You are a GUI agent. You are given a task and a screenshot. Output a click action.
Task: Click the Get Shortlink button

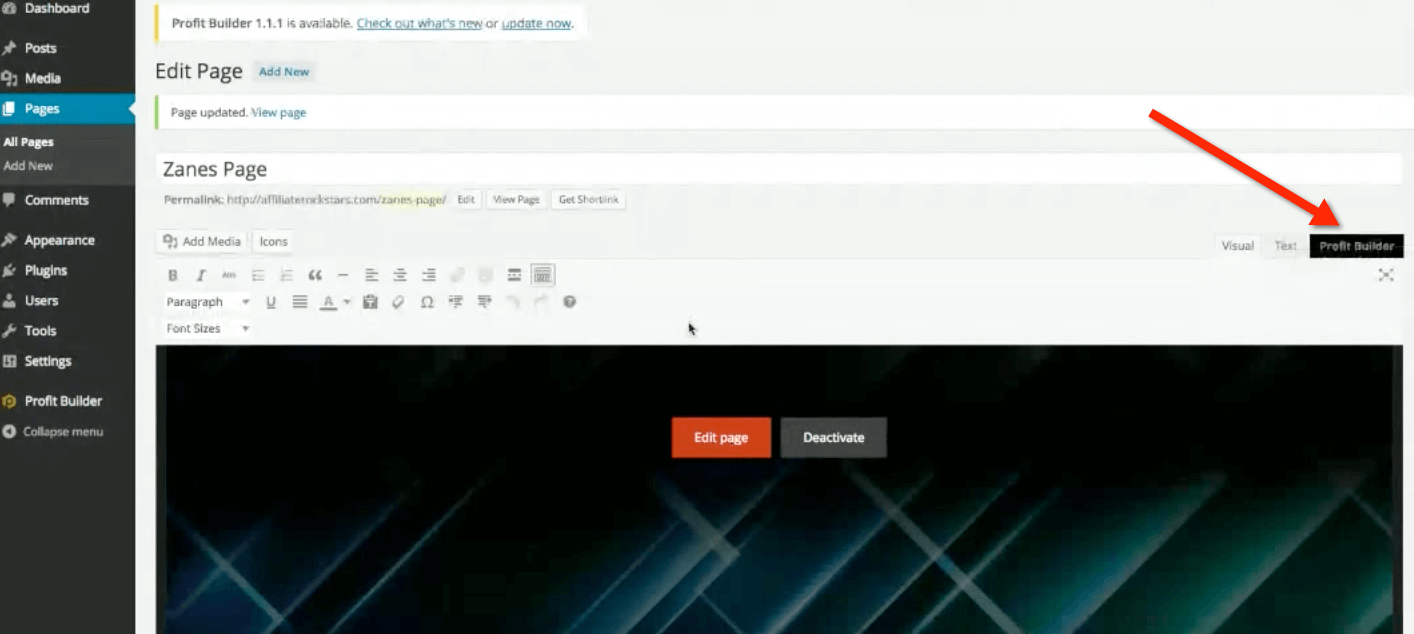[588, 200]
